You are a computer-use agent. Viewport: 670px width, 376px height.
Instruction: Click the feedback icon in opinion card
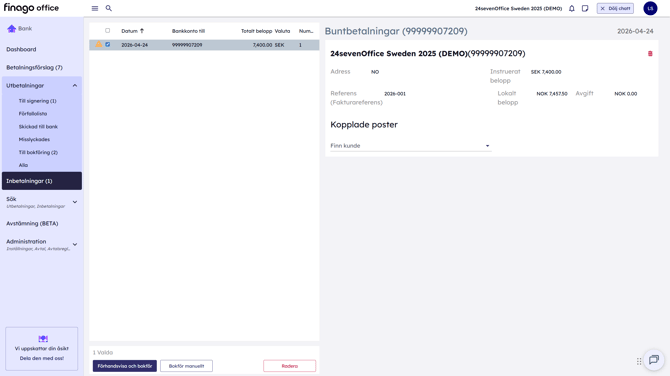point(43,338)
